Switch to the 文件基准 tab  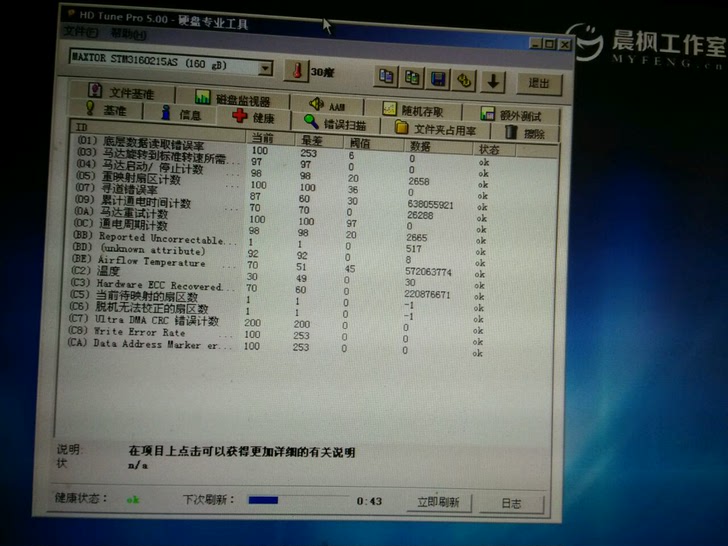tap(123, 91)
